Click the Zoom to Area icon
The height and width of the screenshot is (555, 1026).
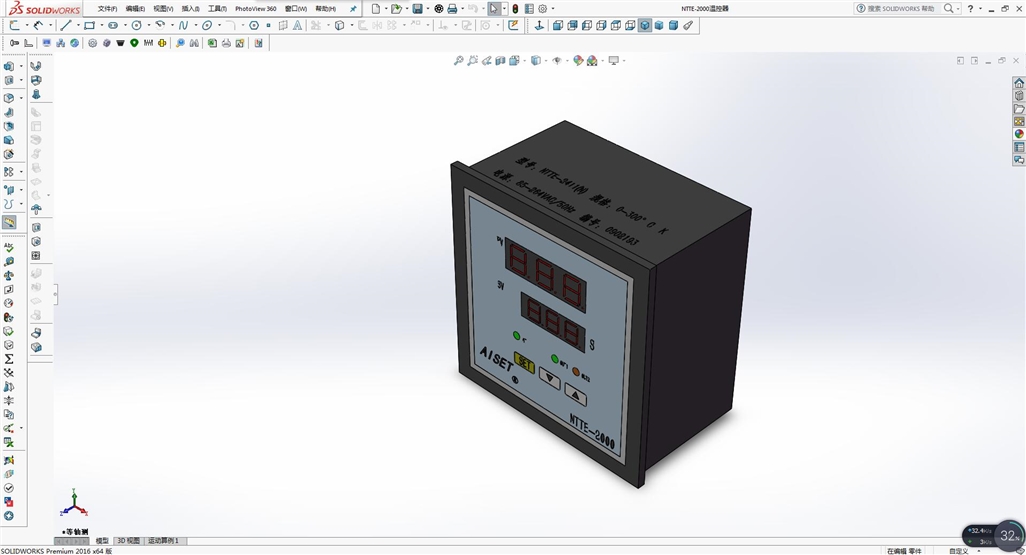tap(472, 60)
